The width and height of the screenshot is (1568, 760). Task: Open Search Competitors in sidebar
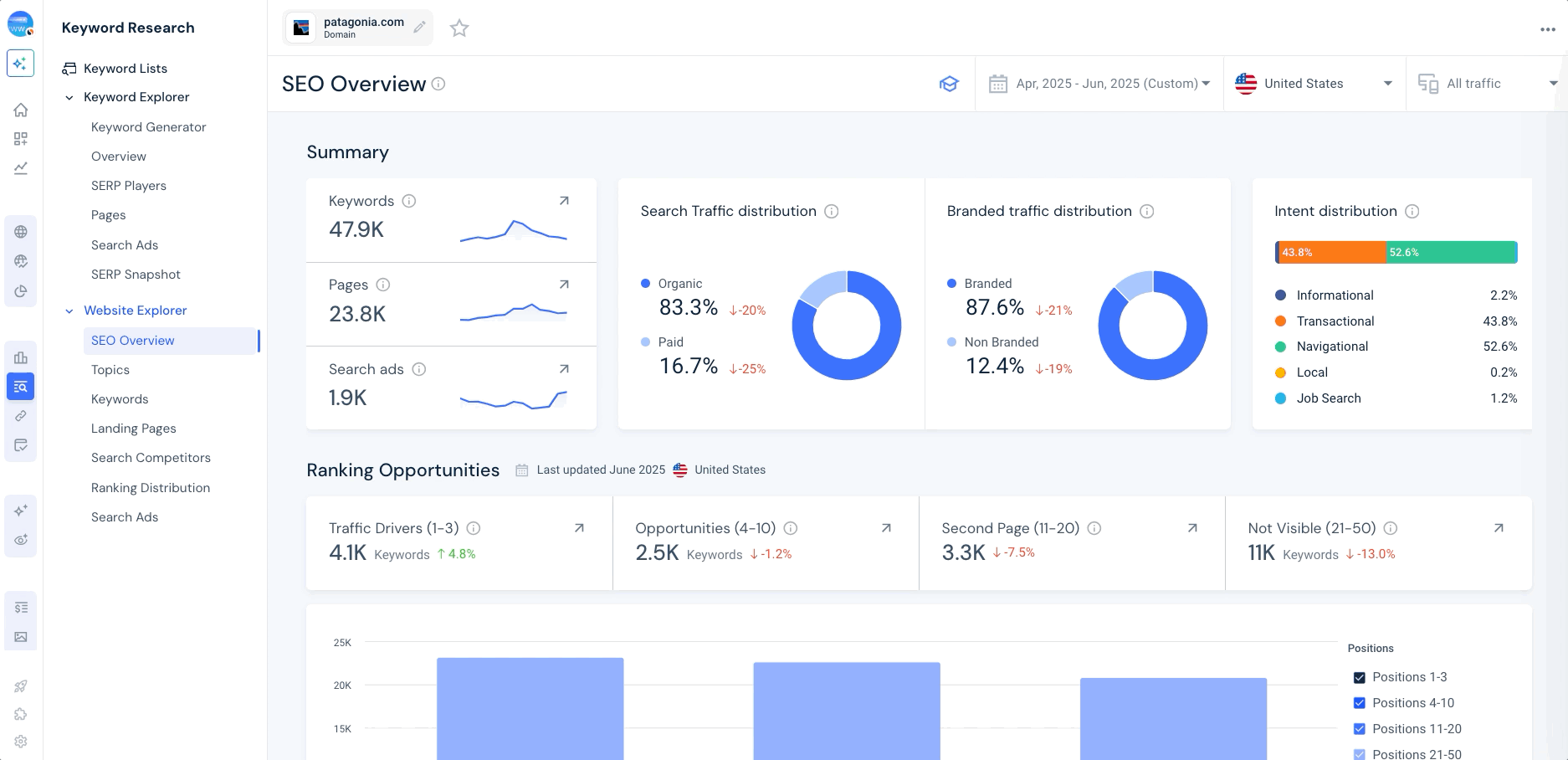tap(151, 458)
